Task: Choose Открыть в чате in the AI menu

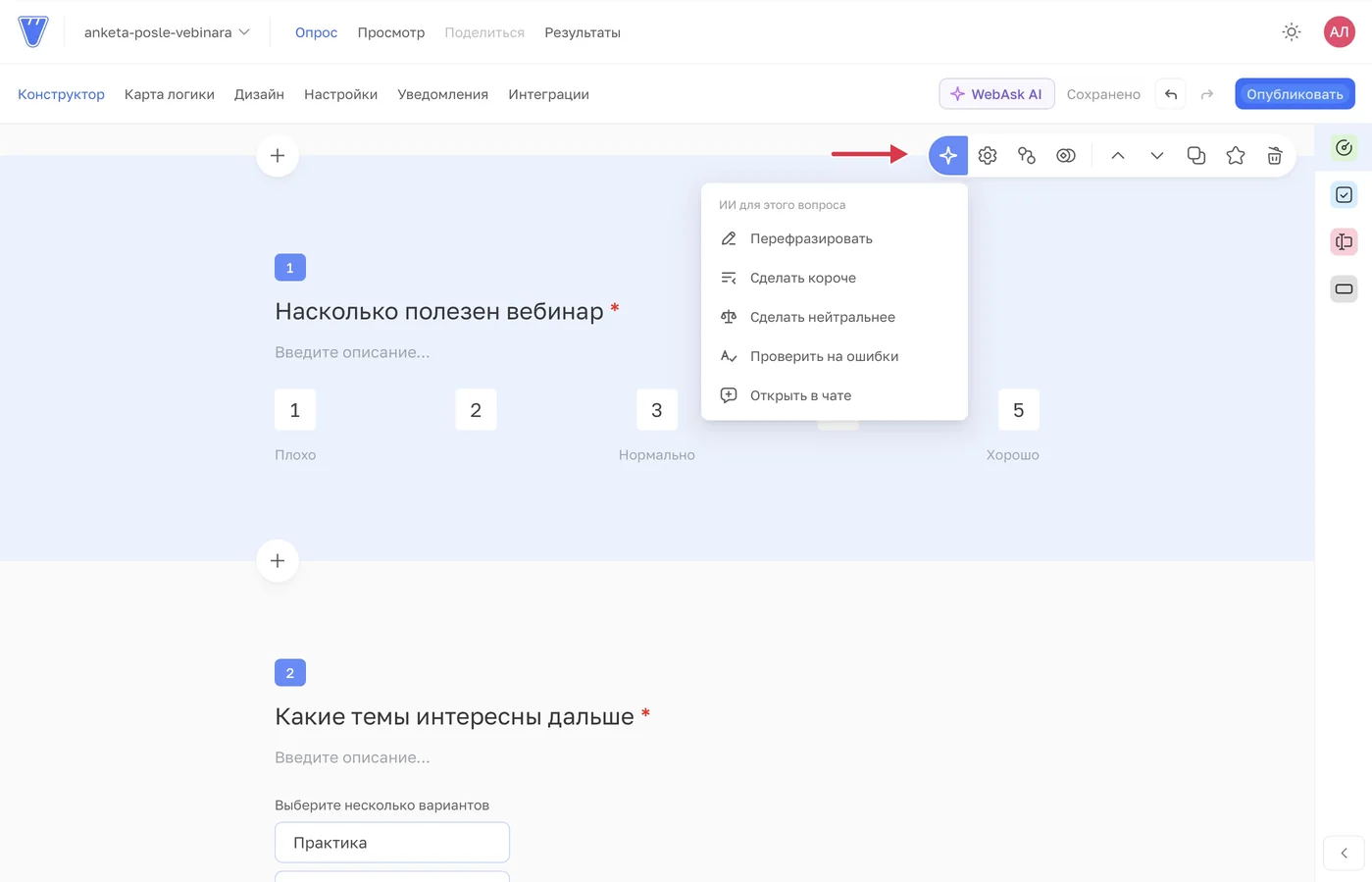Action: tap(835, 395)
